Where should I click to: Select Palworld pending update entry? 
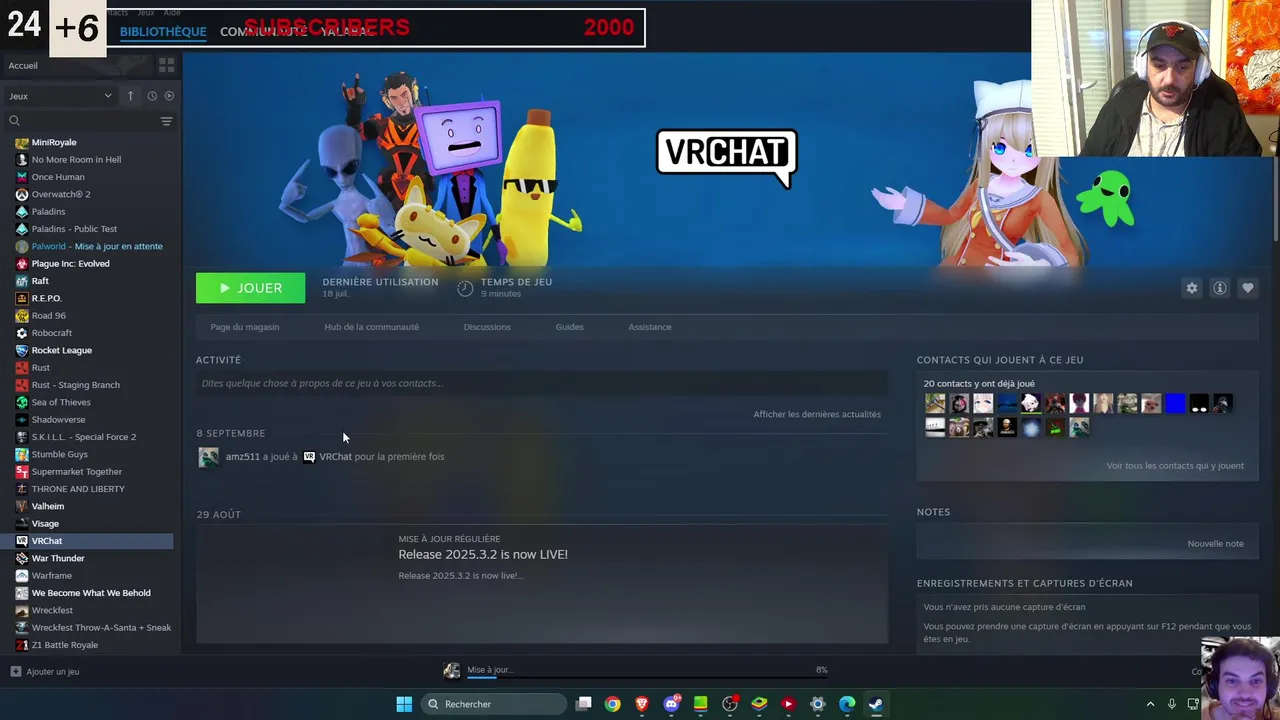[97, 246]
